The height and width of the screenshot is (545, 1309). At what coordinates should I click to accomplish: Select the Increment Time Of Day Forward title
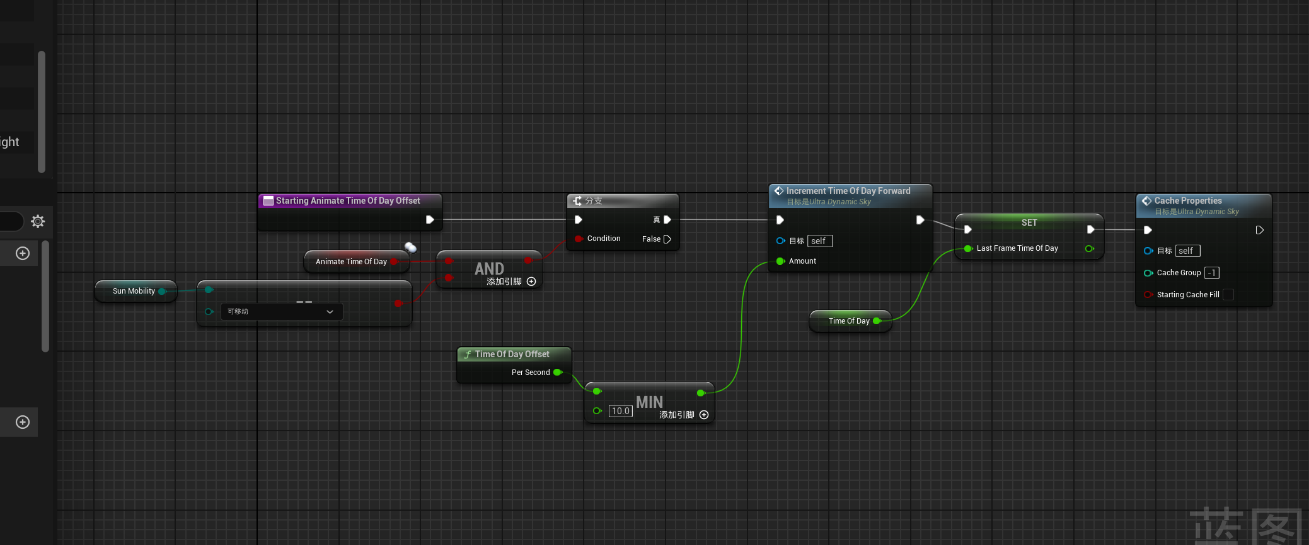(848, 191)
